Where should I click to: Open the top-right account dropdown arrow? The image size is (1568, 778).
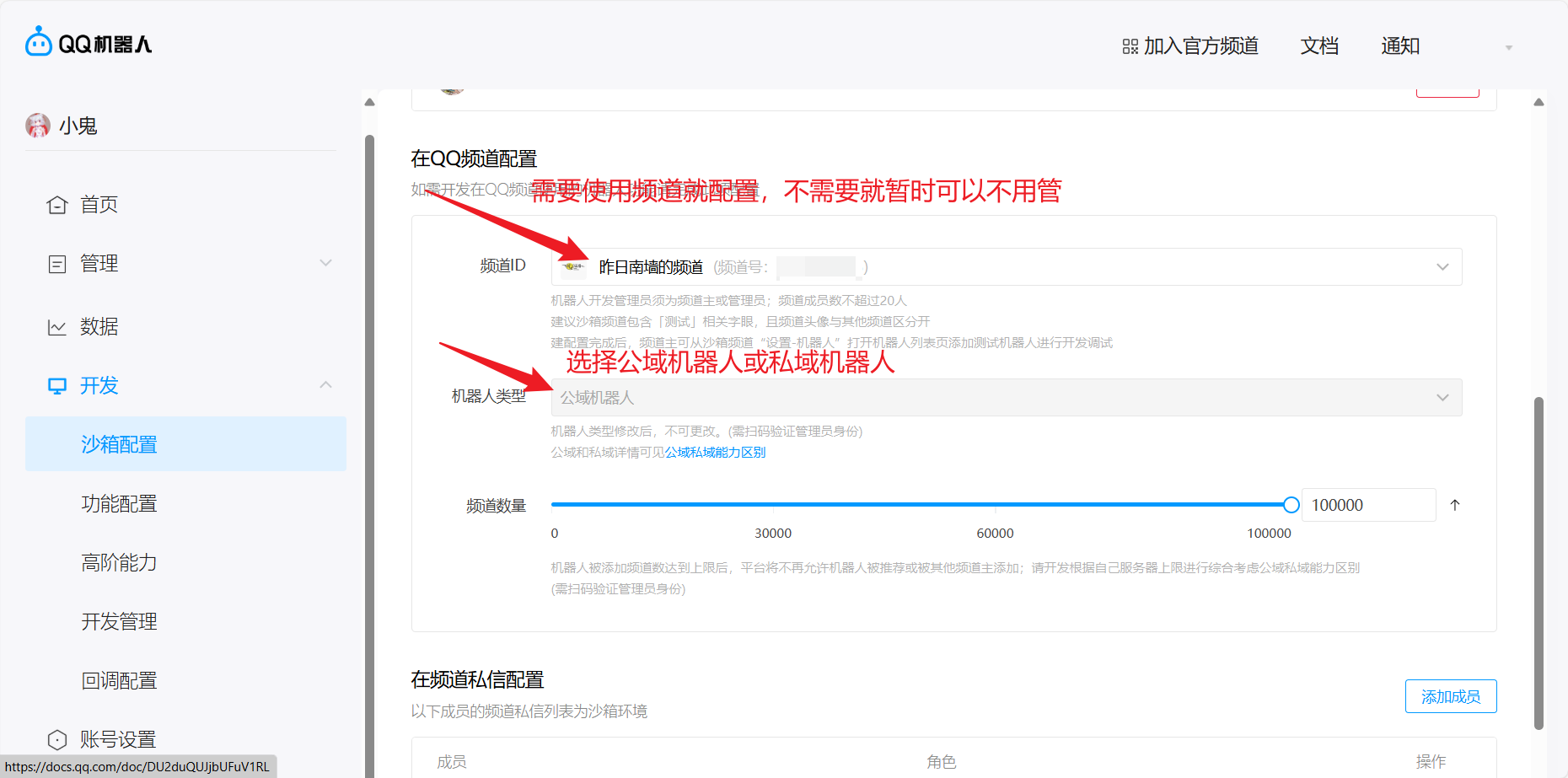tap(1509, 48)
